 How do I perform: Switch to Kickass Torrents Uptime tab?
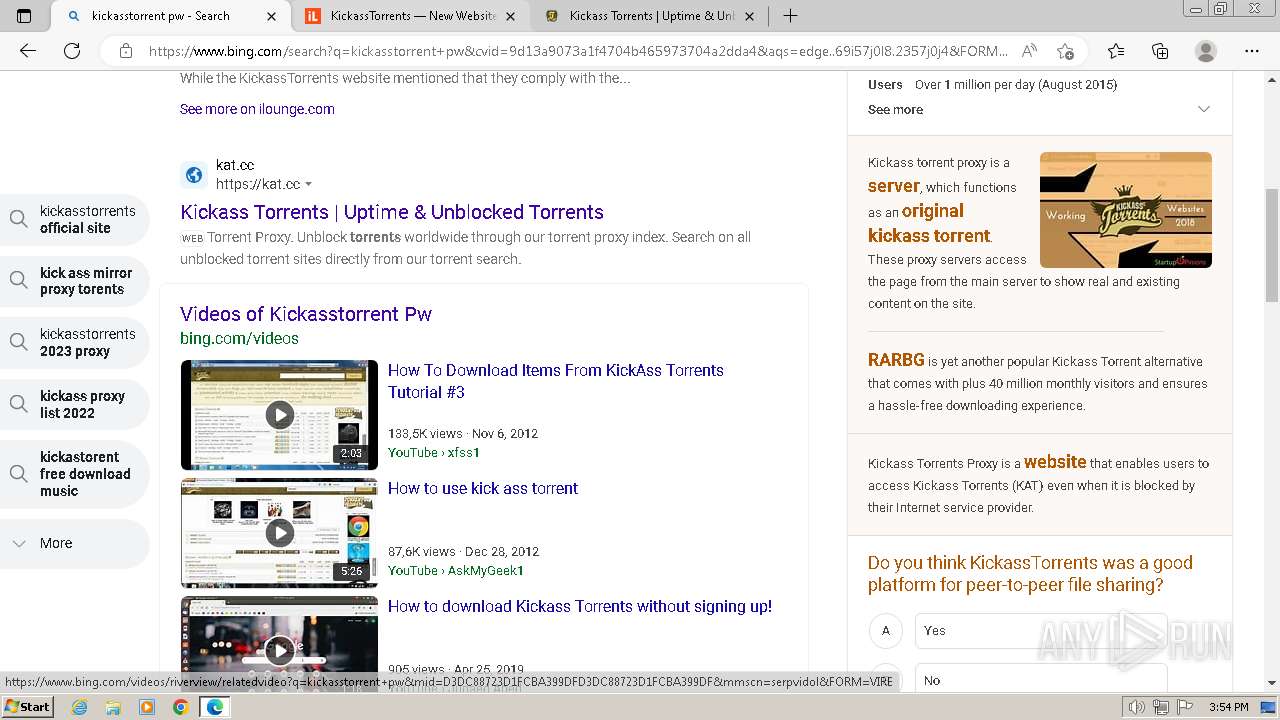click(651, 16)
